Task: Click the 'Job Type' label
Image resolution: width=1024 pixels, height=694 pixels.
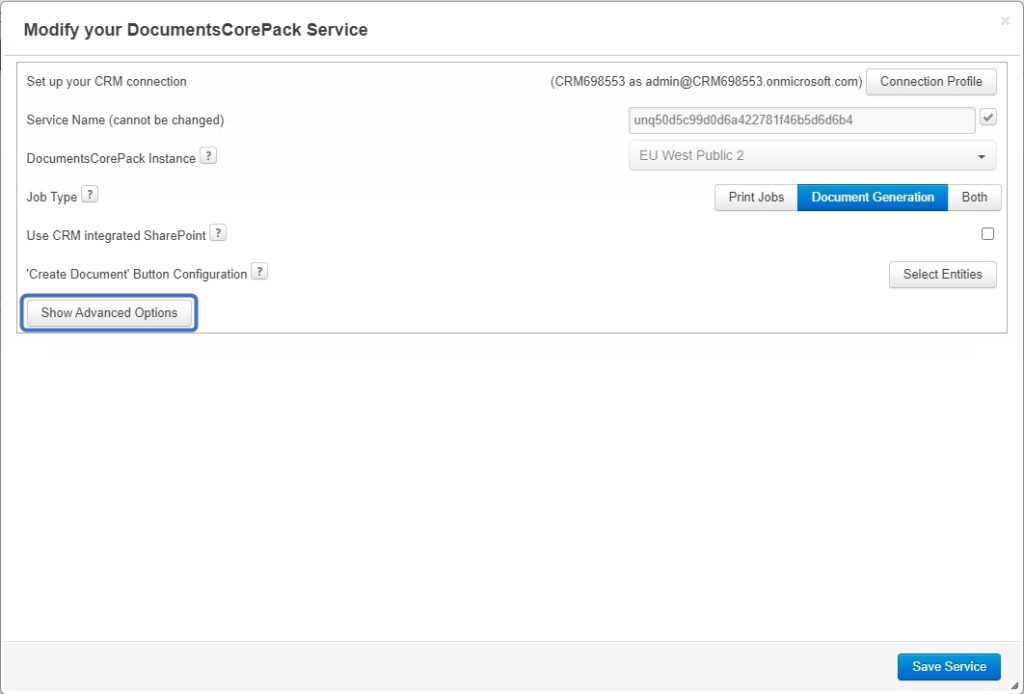Action: coord(52,197)
